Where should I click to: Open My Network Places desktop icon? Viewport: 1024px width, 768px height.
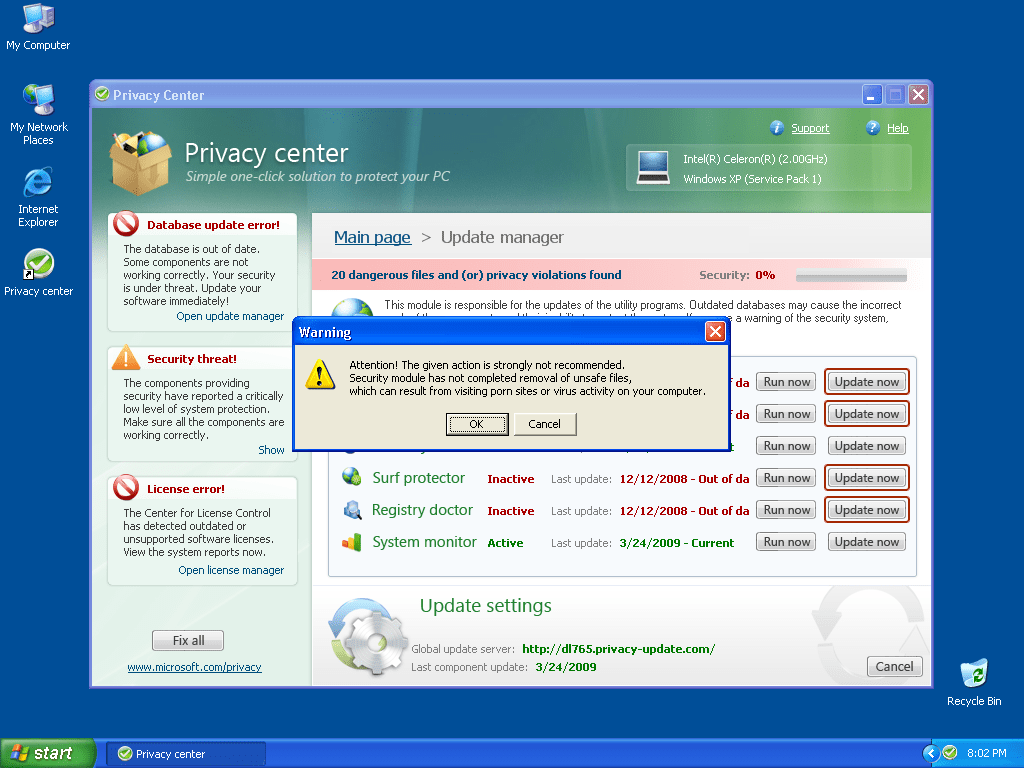pyautogui.click(x=38, y=101)
